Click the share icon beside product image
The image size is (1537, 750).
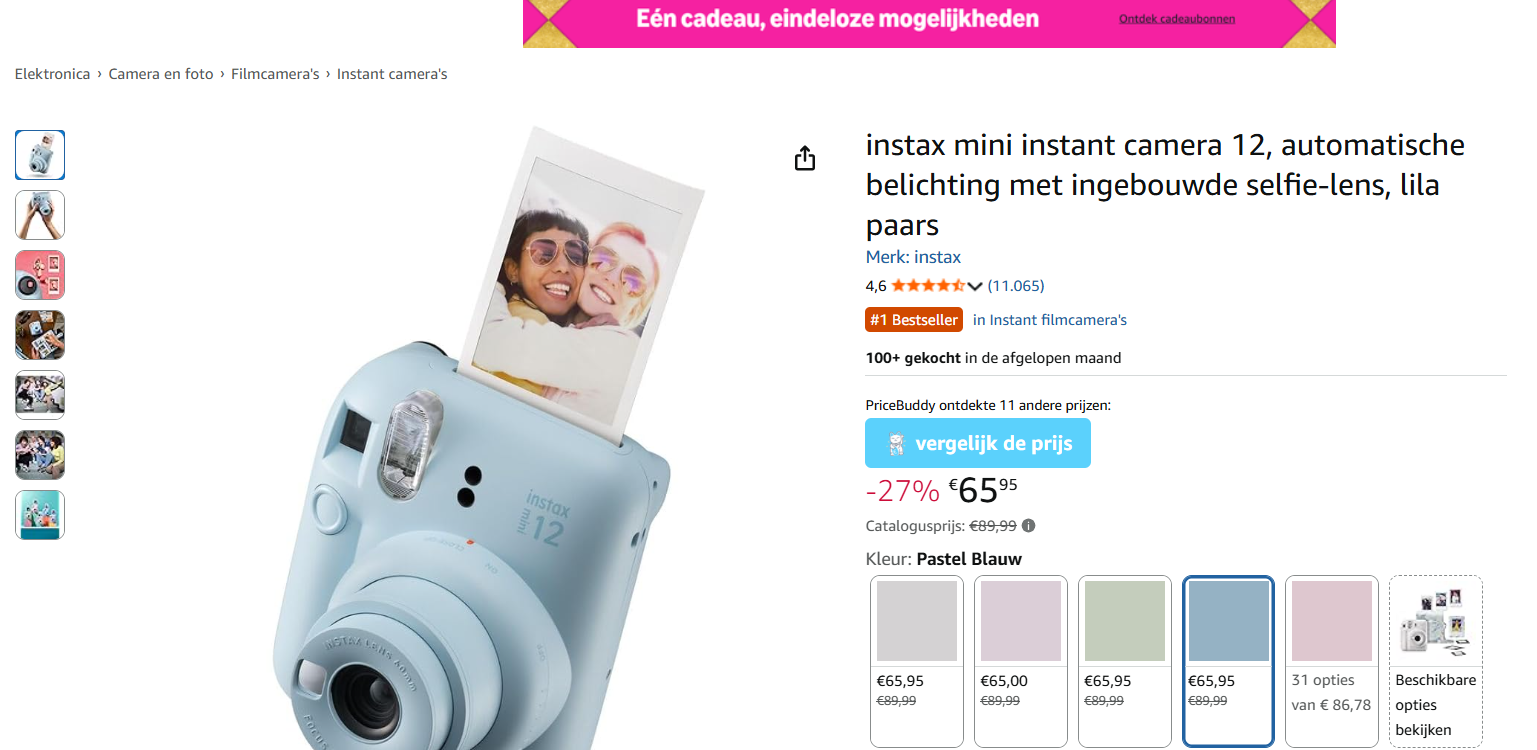click(x=805, y=159)
